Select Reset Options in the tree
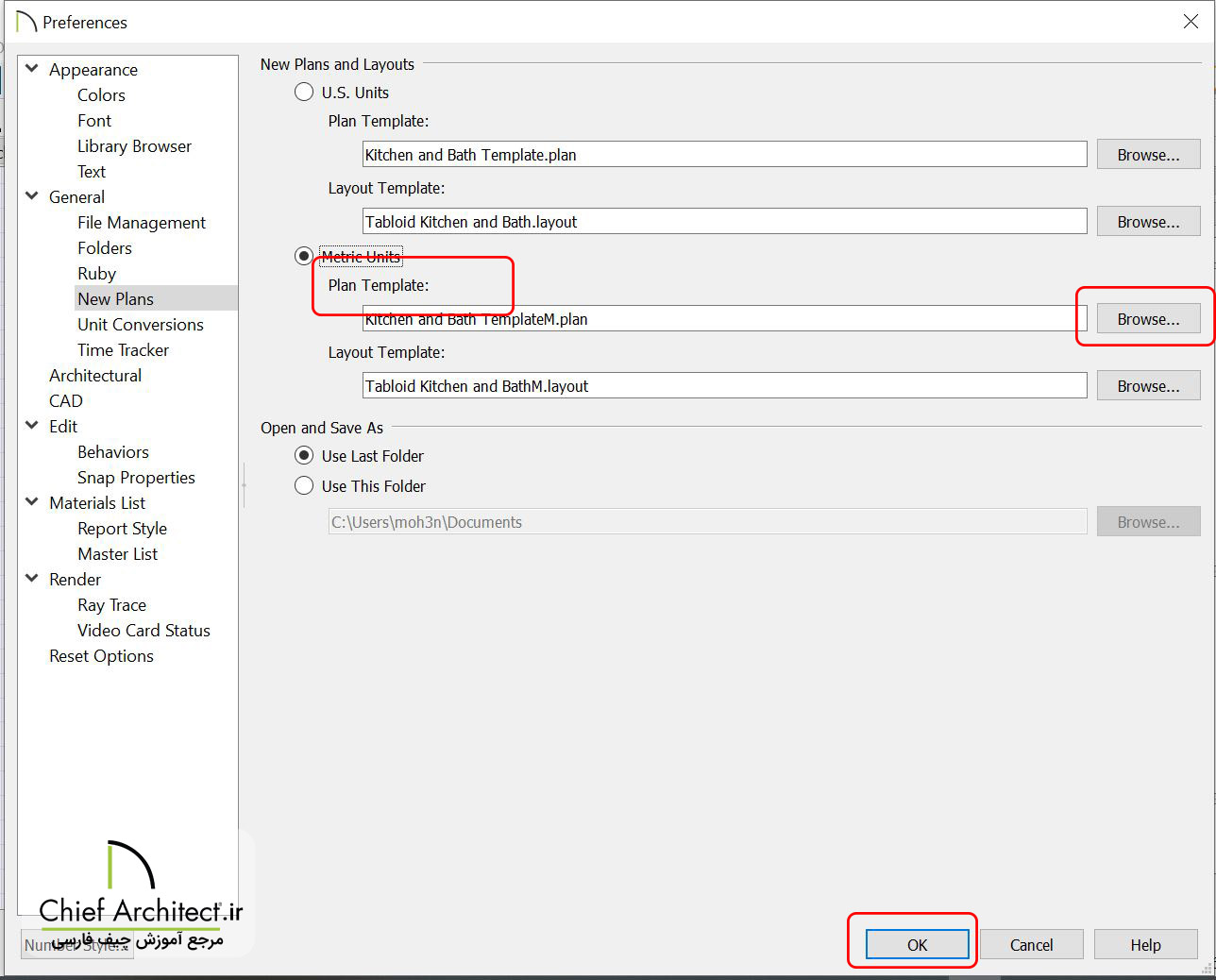 101,656
